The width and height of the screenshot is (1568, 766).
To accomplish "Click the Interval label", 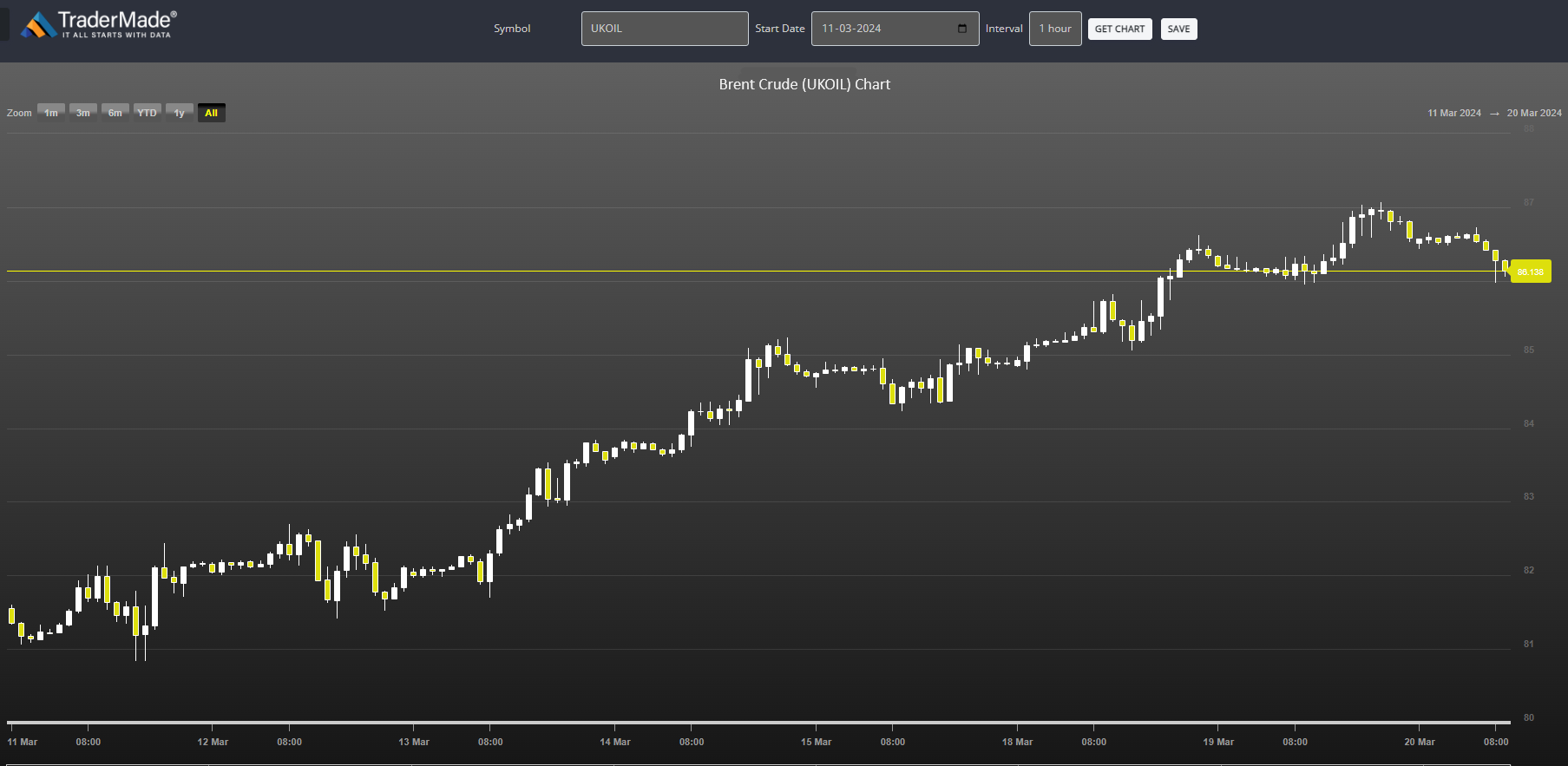I will 1004,29.
